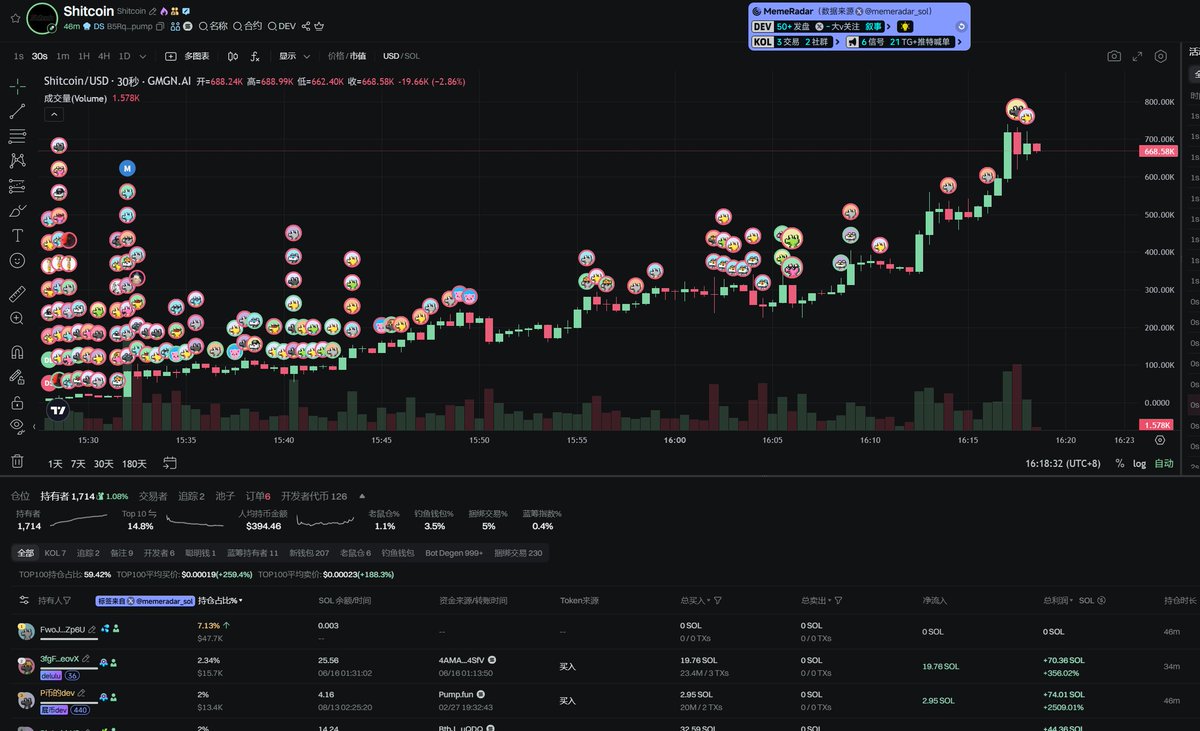Select the text annotation tool
Image resolution: width=1200 pixels, height=731 pixels.
pos(17,235)
